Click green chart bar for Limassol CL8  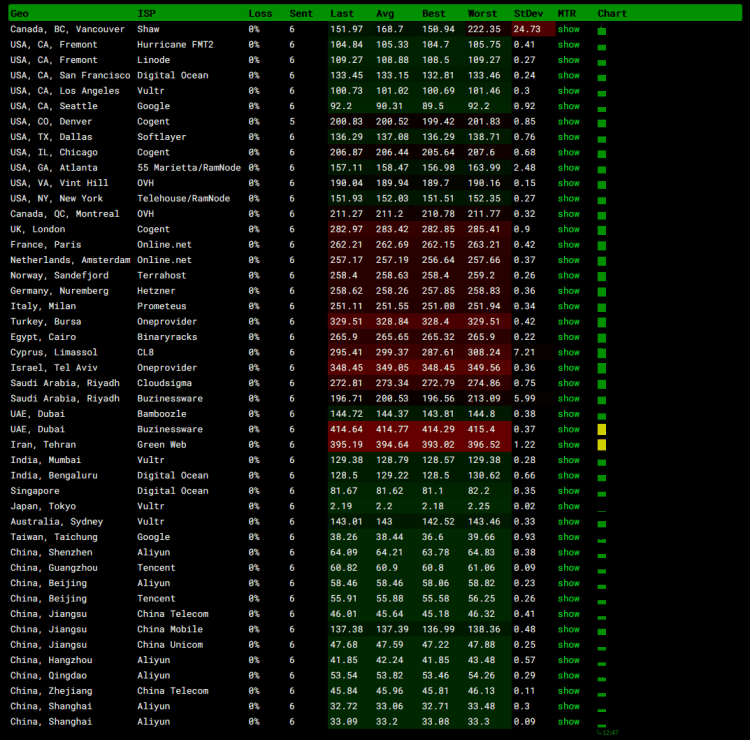click(x=602, y=353)
